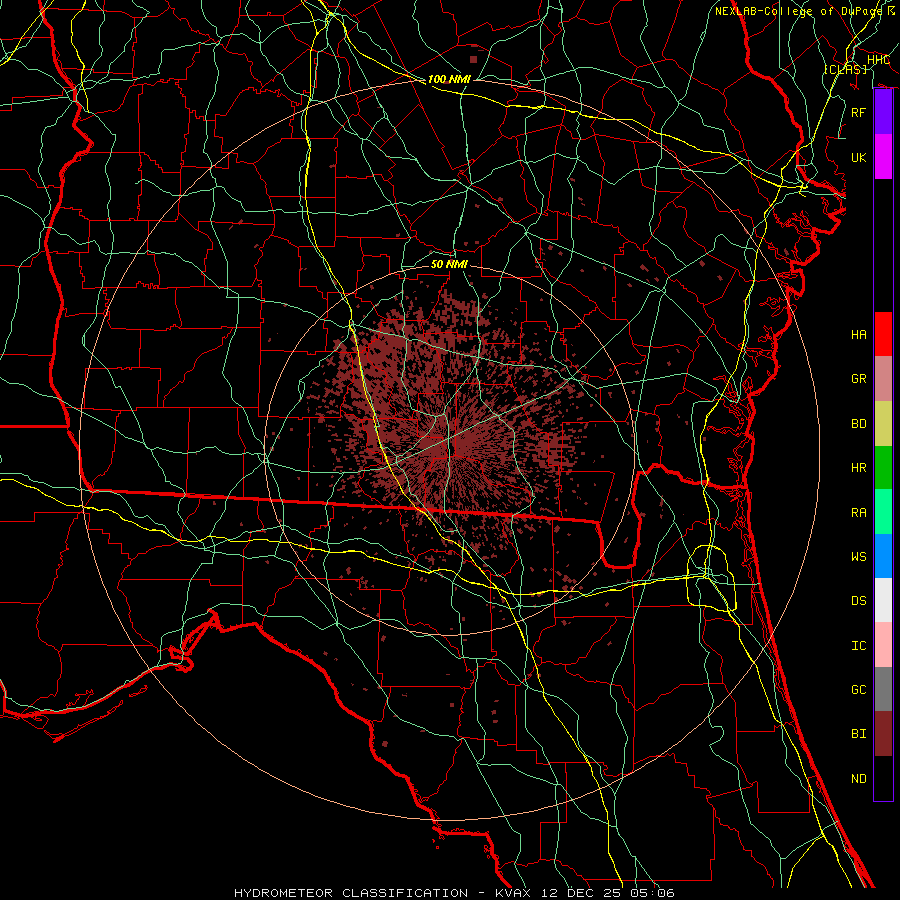Click the HA legend label
This screenshot has height=900, width=900.
point(859,335)
